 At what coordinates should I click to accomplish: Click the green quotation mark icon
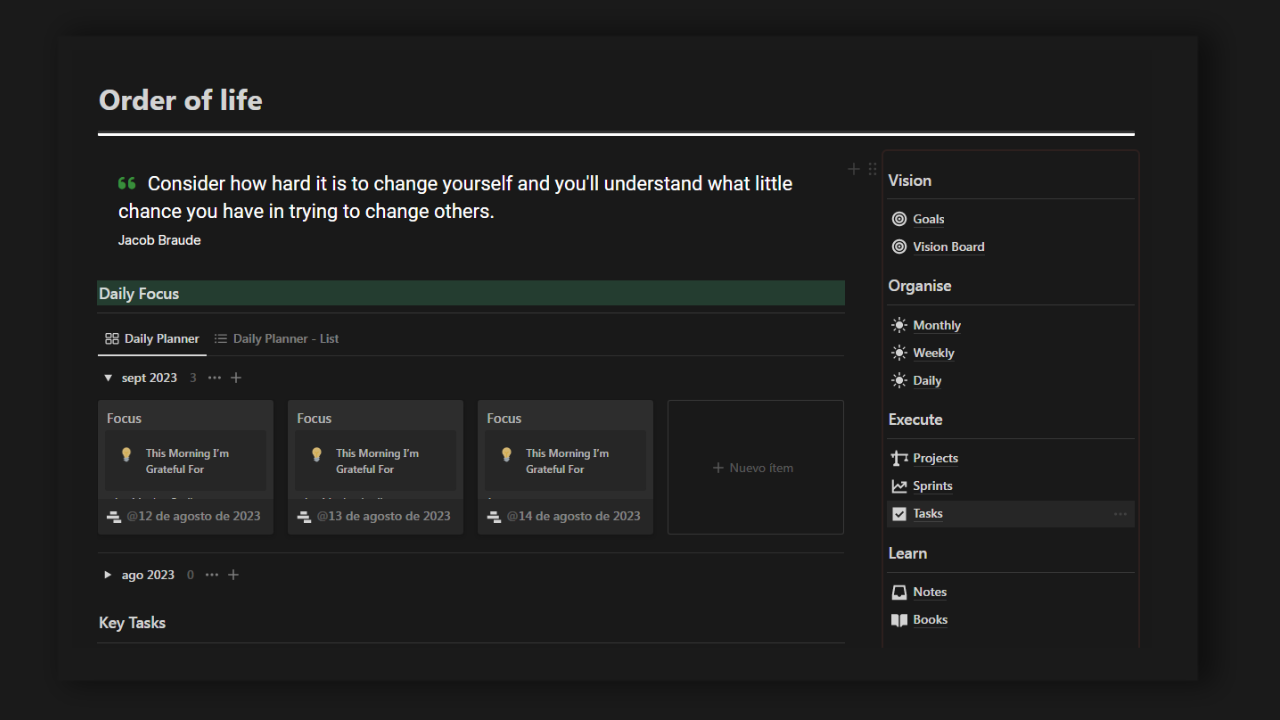tap(127, 184)
